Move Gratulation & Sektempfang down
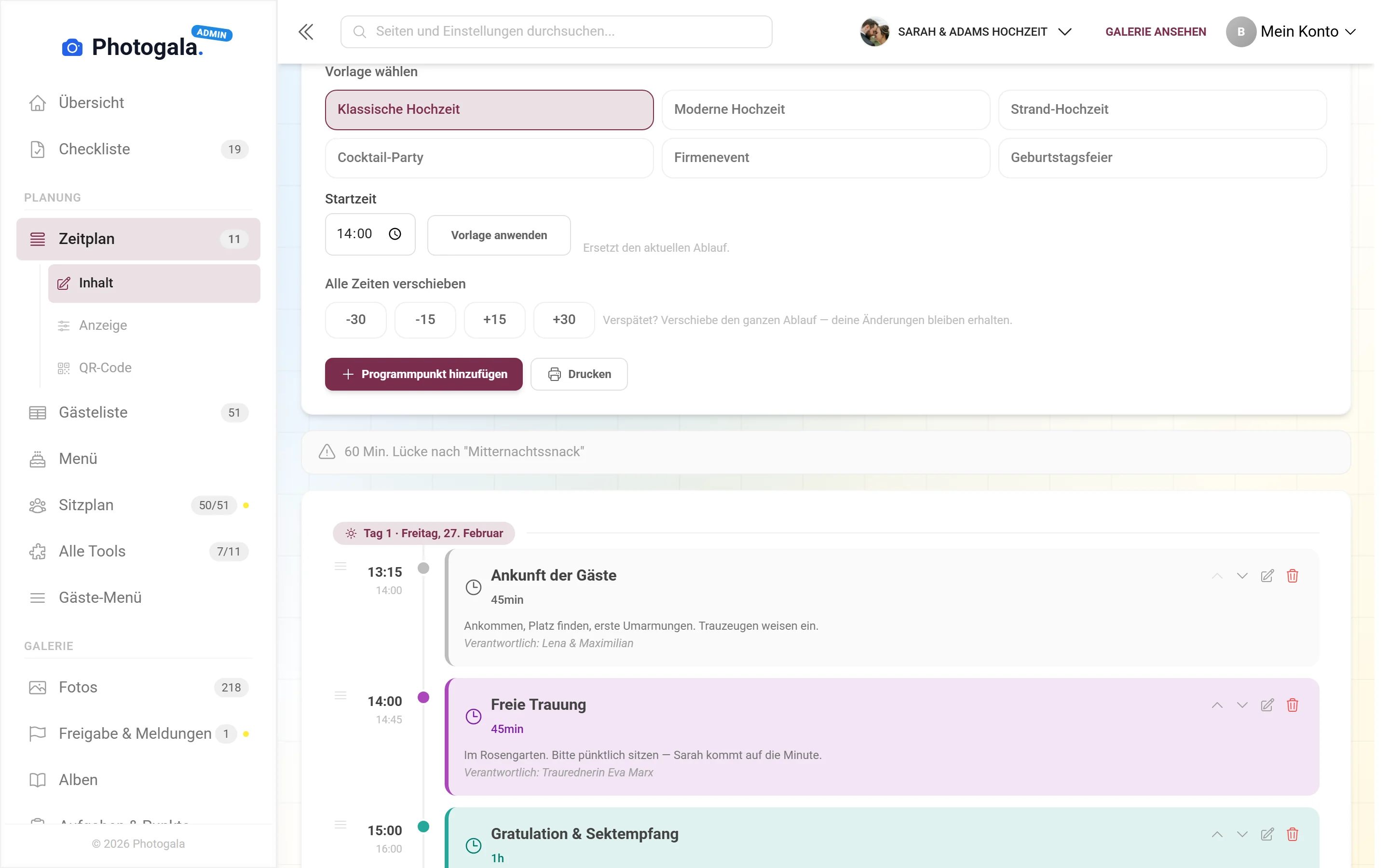This screenshot has height=868, width=1389. (1242, 834)
